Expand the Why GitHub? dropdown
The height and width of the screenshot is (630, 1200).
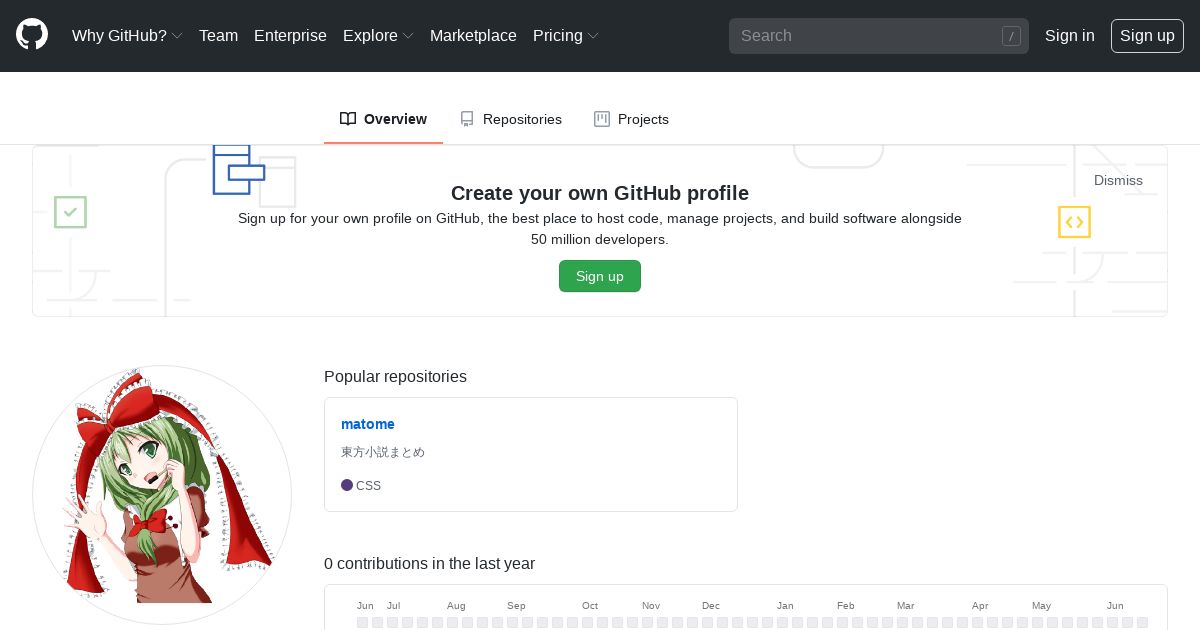(x=127, y=35)
